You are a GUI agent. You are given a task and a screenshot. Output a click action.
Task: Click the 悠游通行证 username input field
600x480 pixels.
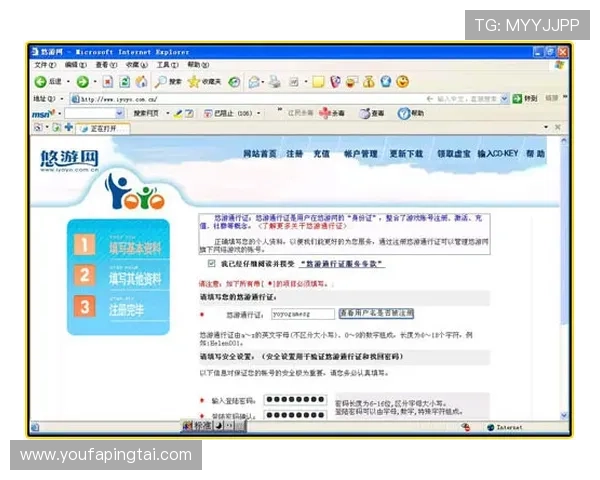click(x=303, y=314)
